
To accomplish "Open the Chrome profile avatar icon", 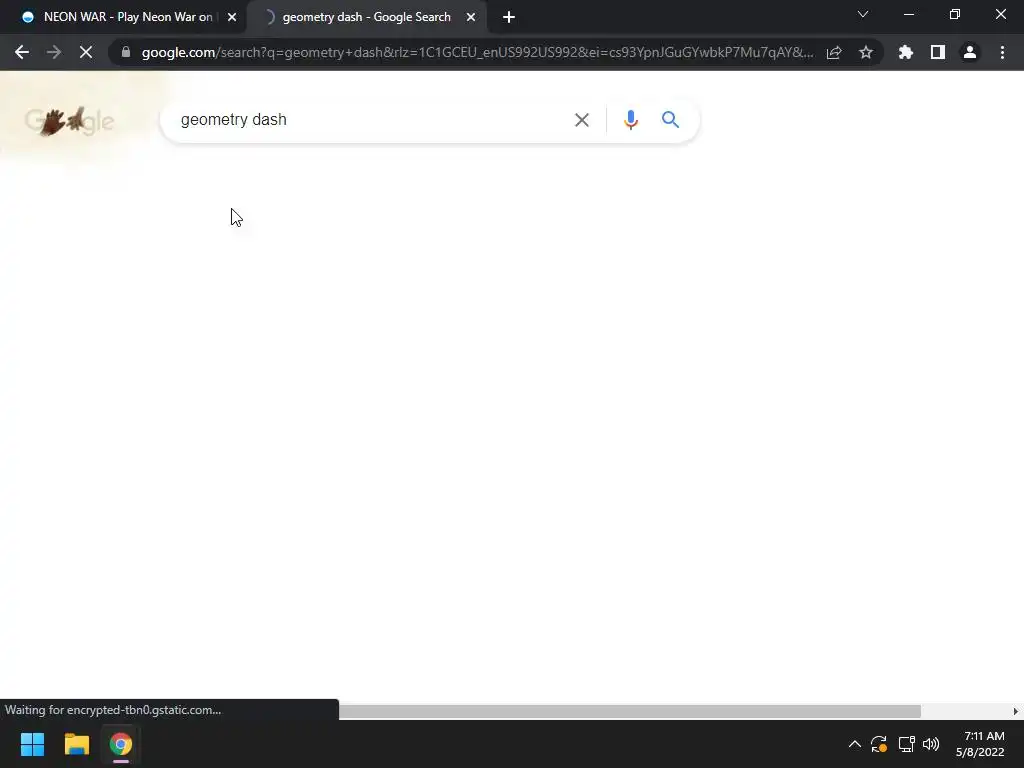I will click(x=970, y=52).
